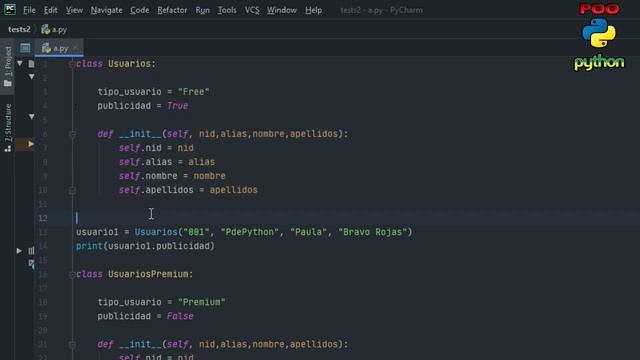The width and height of the screenshot is (640, 360).
Task: Click the "Premium" string value
Action: coord(202,302)
